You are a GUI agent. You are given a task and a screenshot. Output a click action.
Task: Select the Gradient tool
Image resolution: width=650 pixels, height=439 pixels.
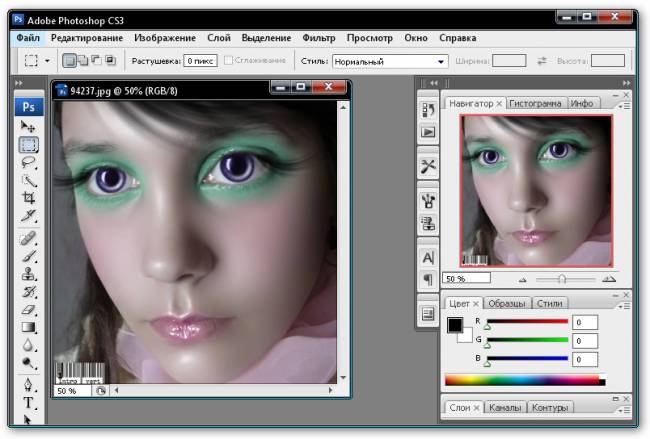coord(29,327)
